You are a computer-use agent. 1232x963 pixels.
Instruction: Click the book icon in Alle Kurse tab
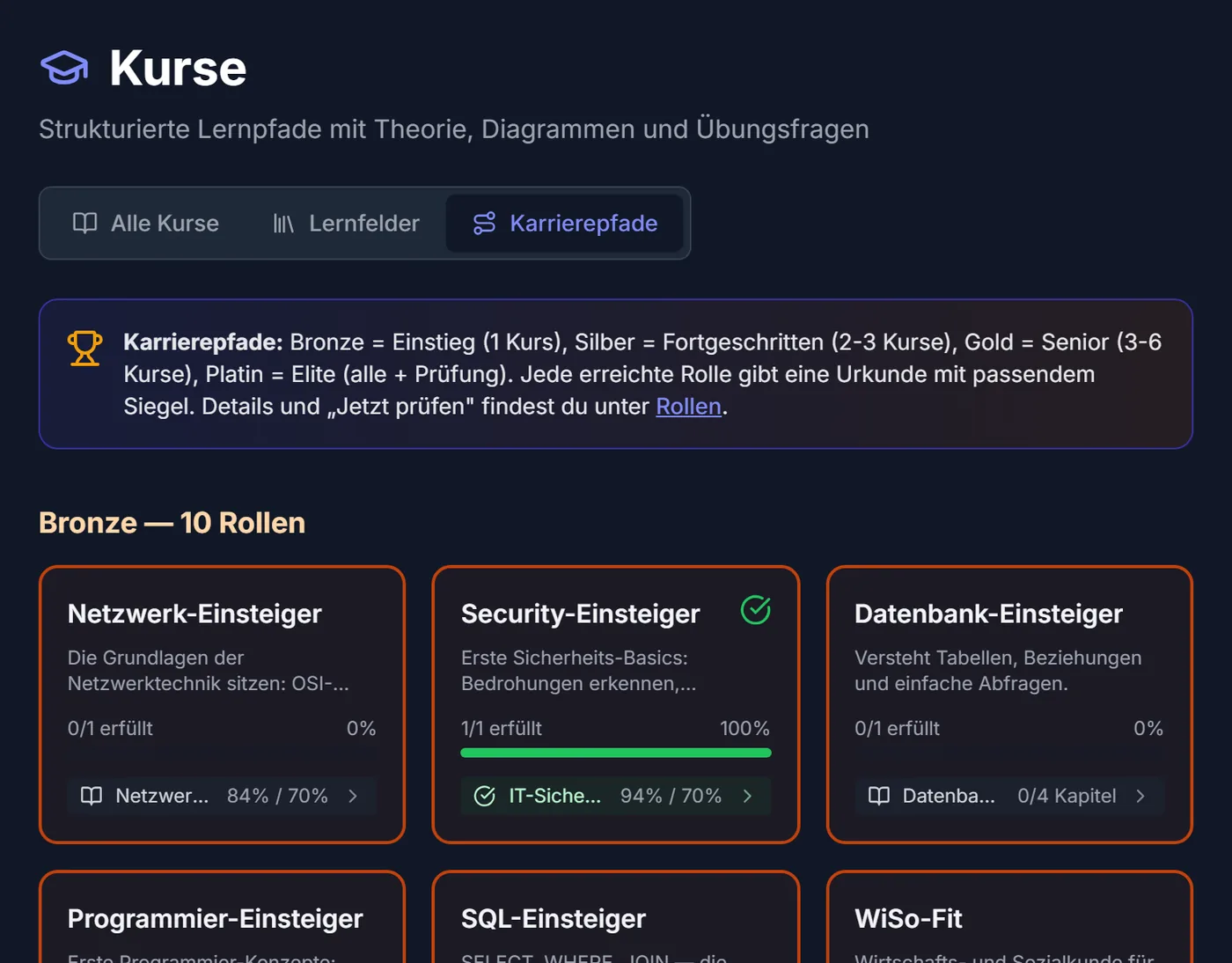pos(84,223)
